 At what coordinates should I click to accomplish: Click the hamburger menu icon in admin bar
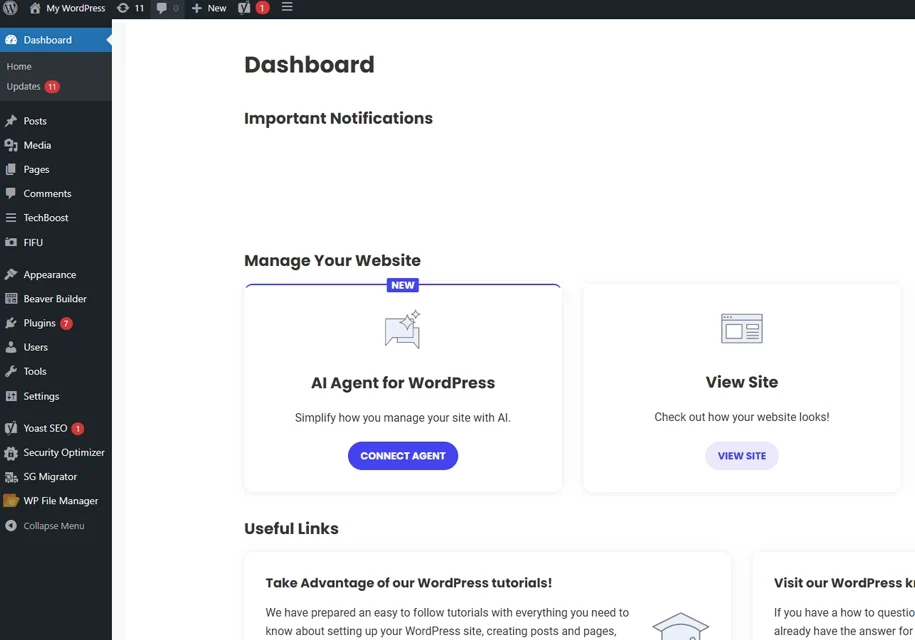287,7
